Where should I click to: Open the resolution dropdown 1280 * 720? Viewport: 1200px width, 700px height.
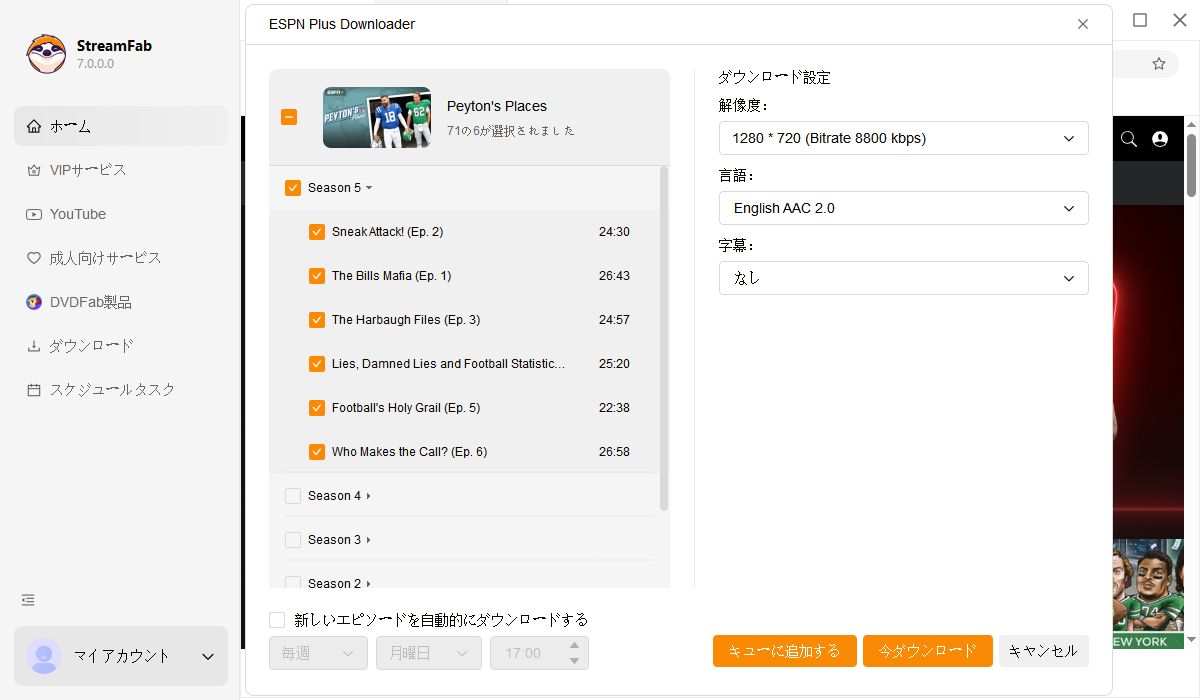(x=903, y=138)
